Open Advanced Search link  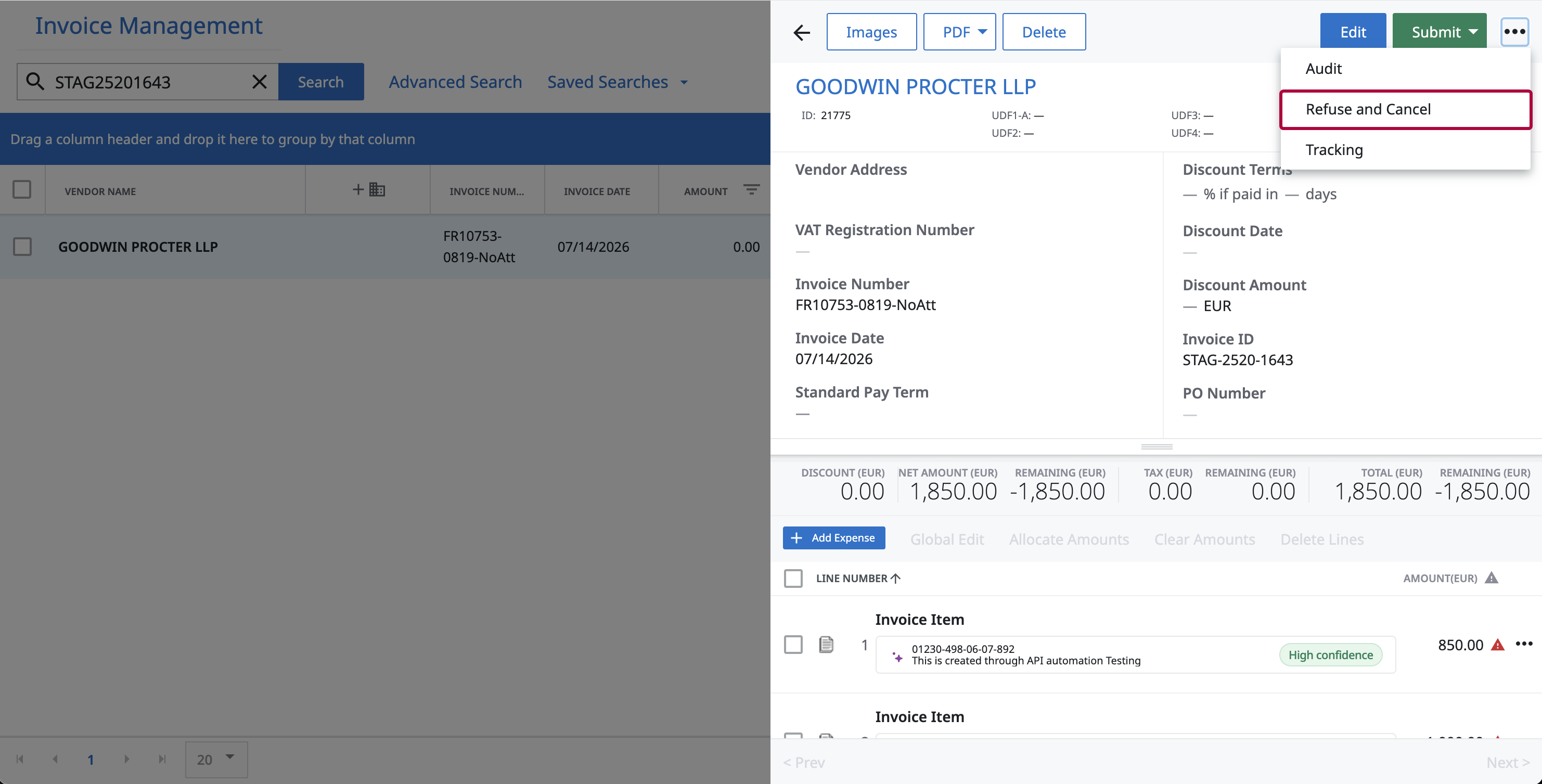click(x=456, y=81)
